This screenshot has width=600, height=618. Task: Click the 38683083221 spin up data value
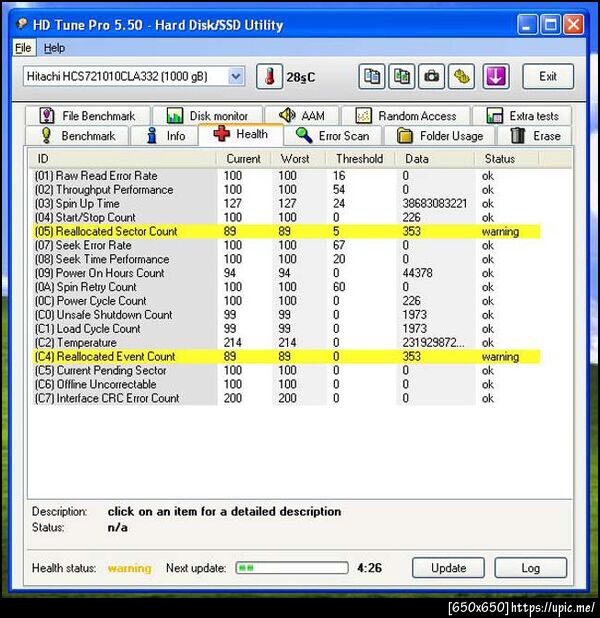pyautogui.click(x=435, y=204)
